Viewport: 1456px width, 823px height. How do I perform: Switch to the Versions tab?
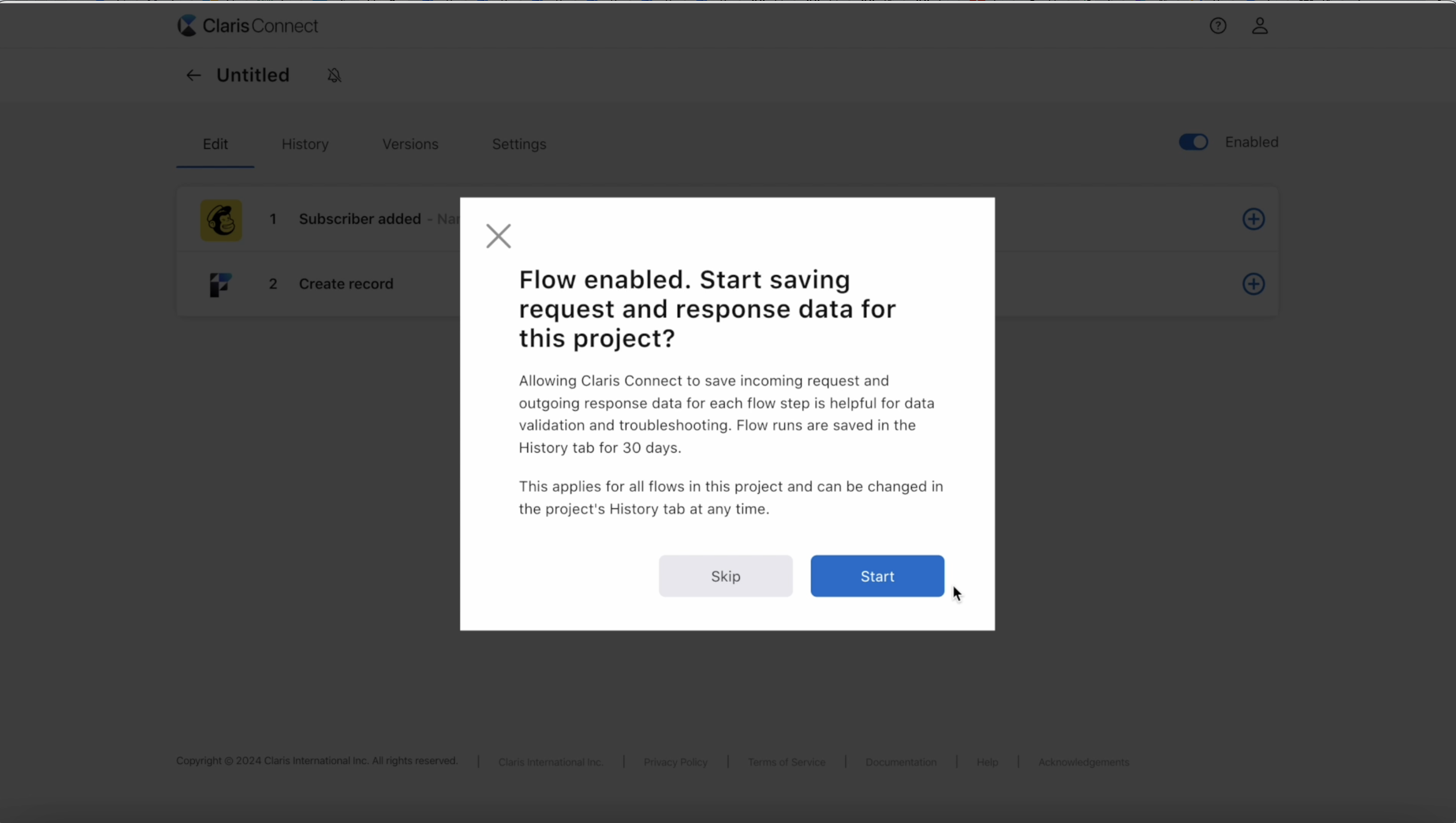(410, 144)
